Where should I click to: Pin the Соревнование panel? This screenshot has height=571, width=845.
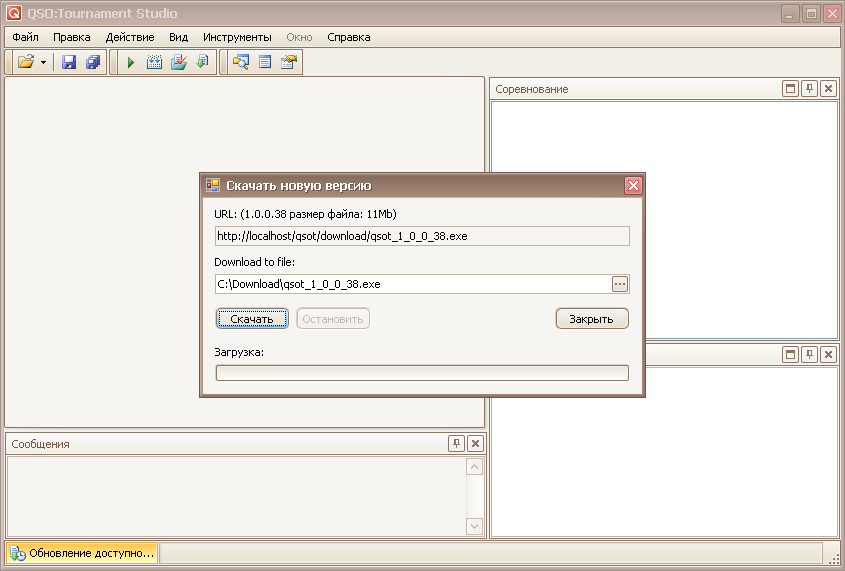pos(809,89)
